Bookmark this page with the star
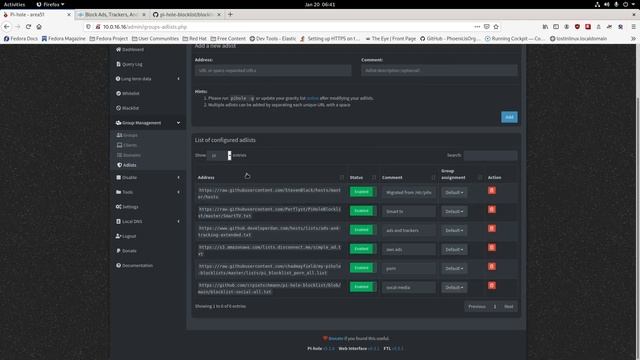This screenshot has width=640, height=360. (x=496, y=27)
